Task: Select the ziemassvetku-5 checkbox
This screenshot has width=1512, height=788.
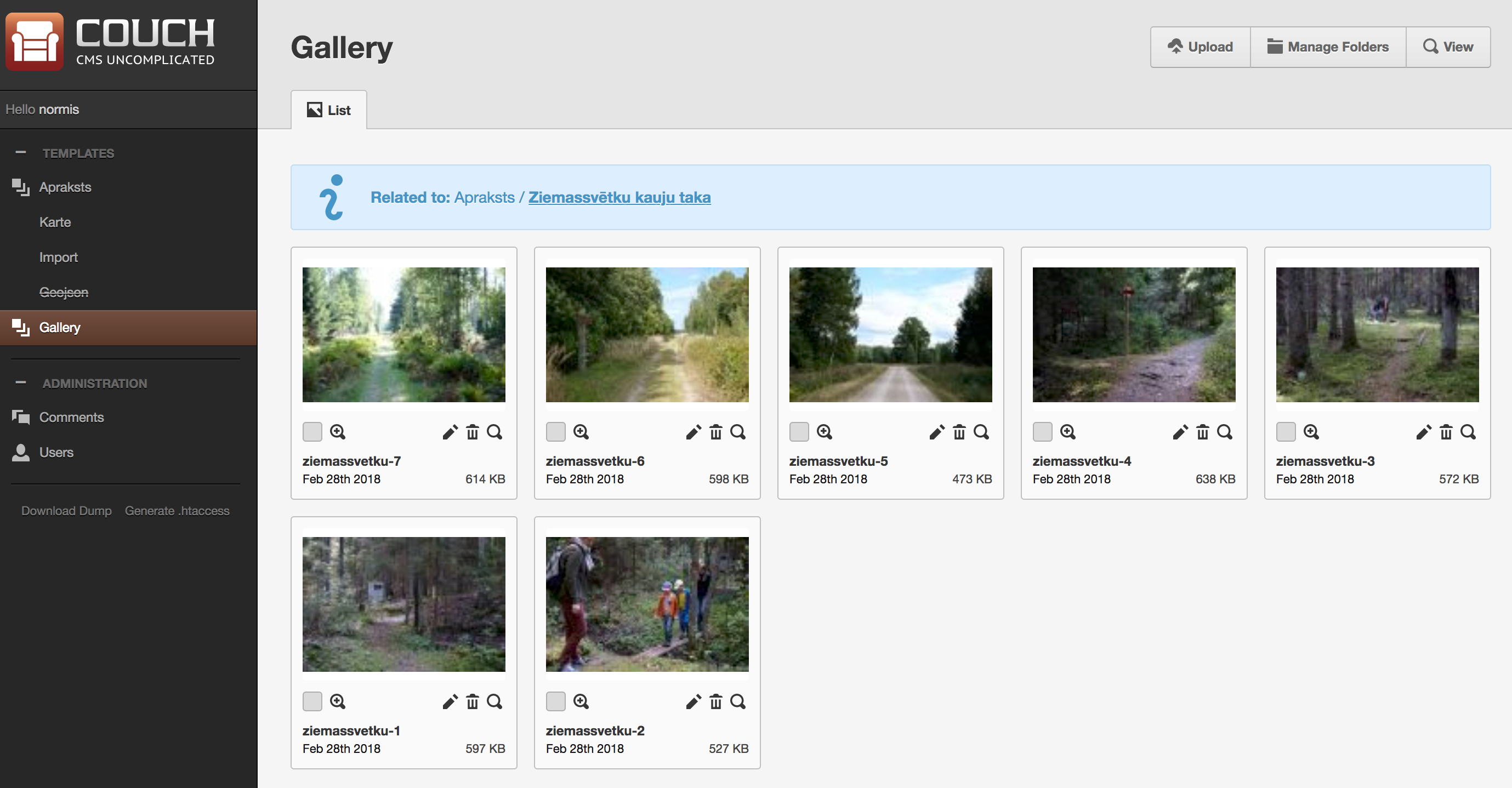Action: tap(799, 432)
